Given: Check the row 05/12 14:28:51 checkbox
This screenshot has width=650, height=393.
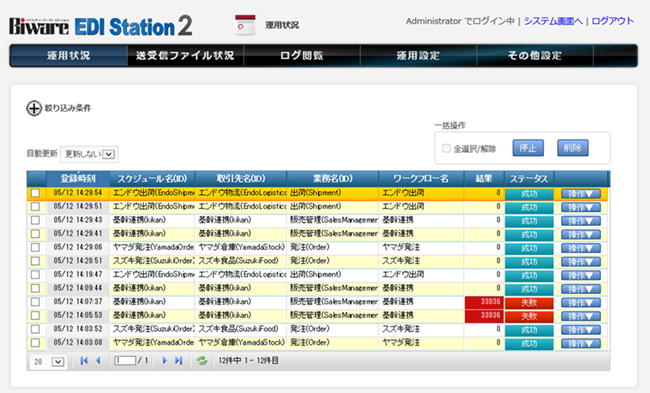Looking at the screenshot, I should [x=36, y=261].
